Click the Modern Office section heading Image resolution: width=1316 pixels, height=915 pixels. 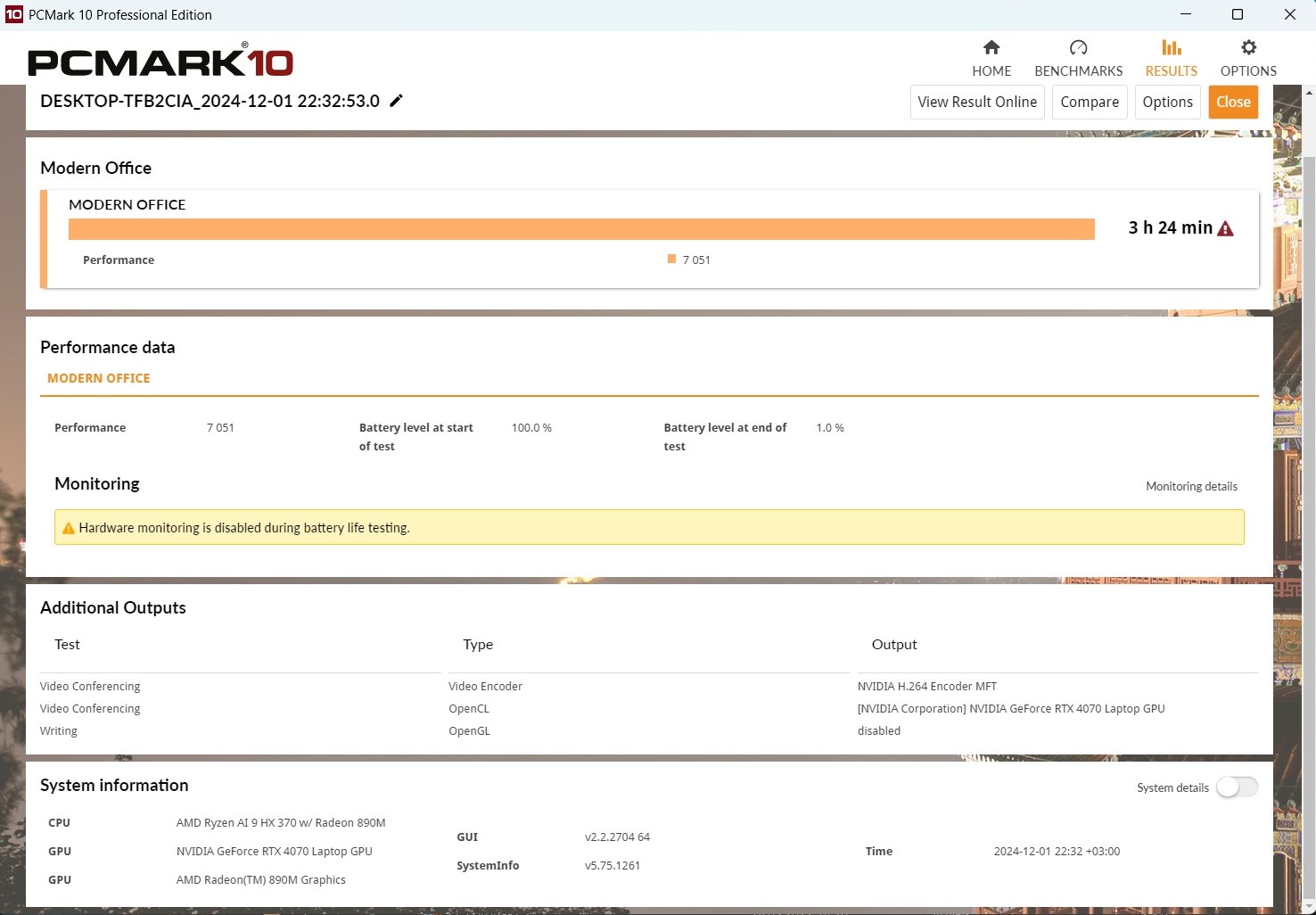pos(95,168)
